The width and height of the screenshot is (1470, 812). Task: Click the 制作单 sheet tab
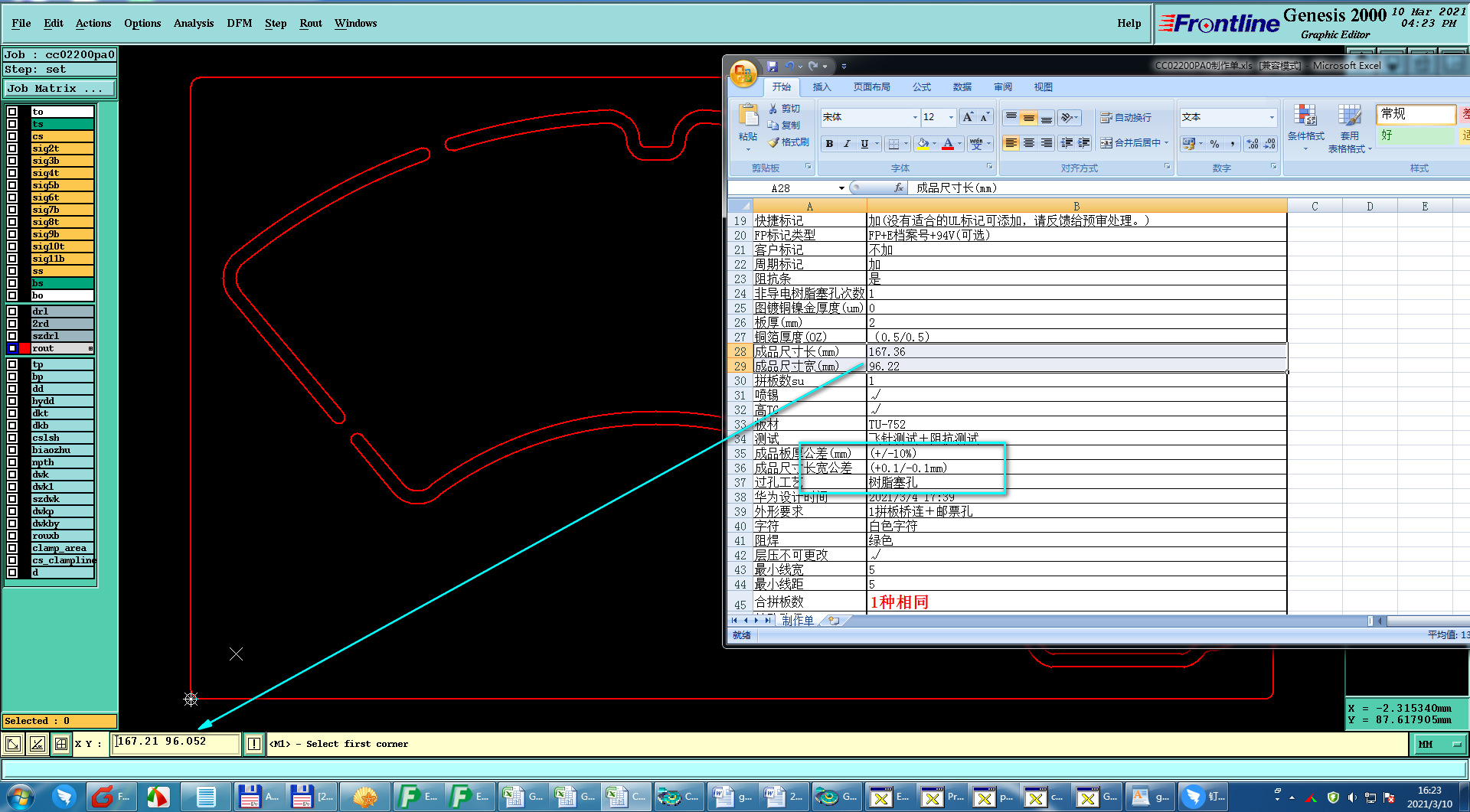pyautogui.click(x=798, y=620)
